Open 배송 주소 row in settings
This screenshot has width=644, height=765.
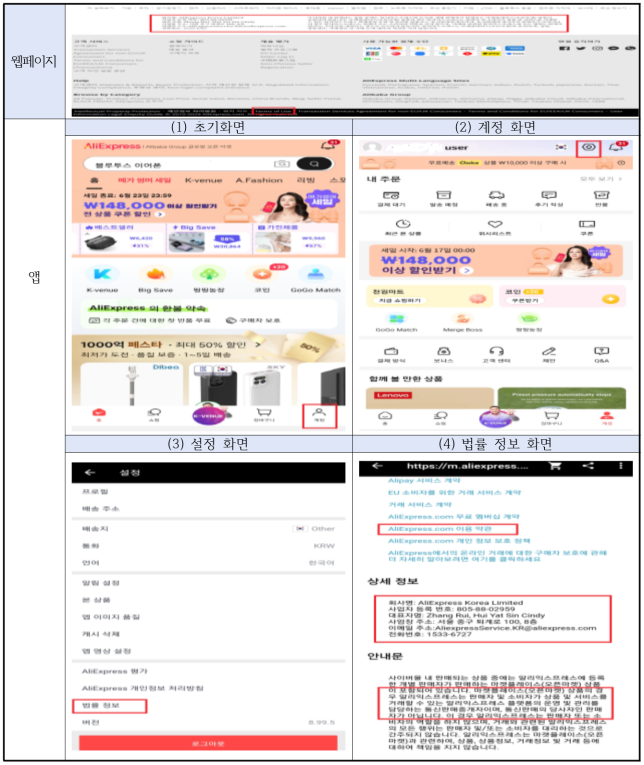(208, 509)
